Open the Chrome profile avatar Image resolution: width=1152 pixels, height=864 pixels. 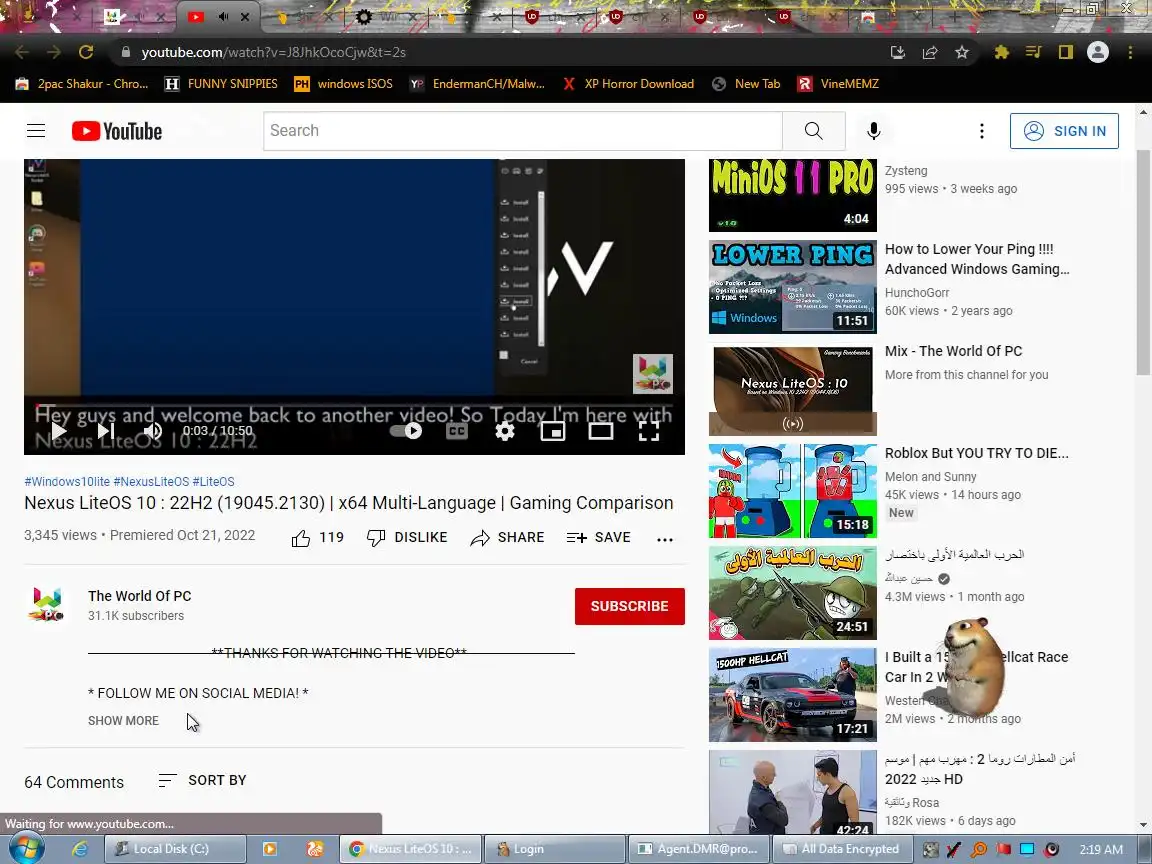1098,52
